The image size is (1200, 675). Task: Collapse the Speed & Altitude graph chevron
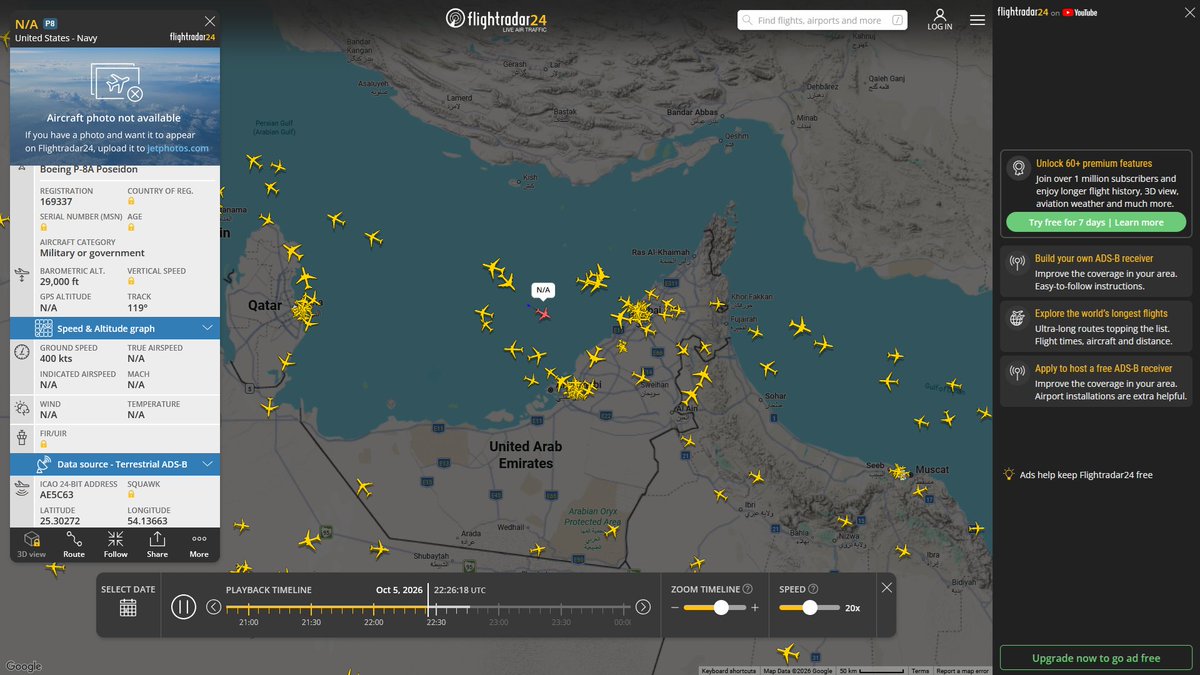[207, 328]
